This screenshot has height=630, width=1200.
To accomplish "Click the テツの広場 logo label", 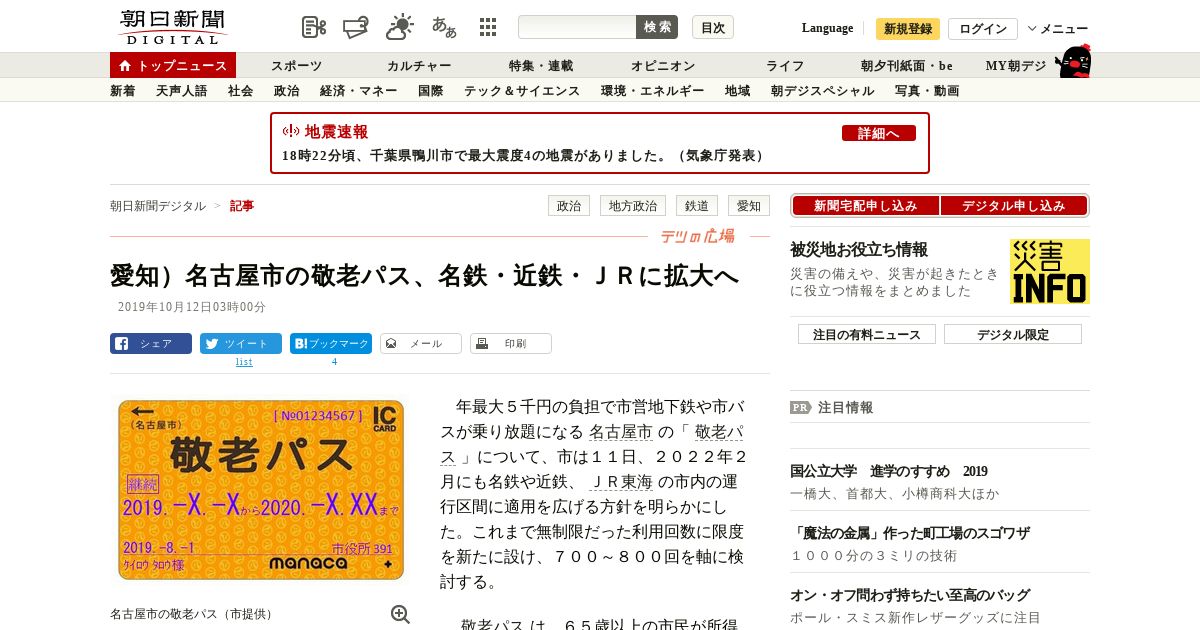I will click(697, 236).
